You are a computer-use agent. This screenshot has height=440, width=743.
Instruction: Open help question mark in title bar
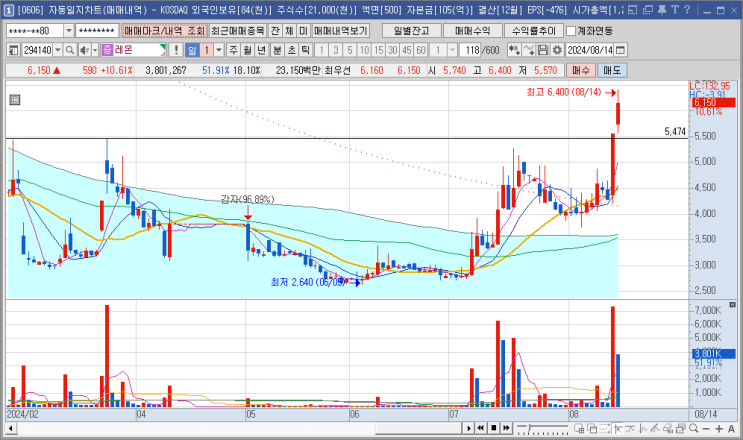pyautogui.click(x=687, y=9)
